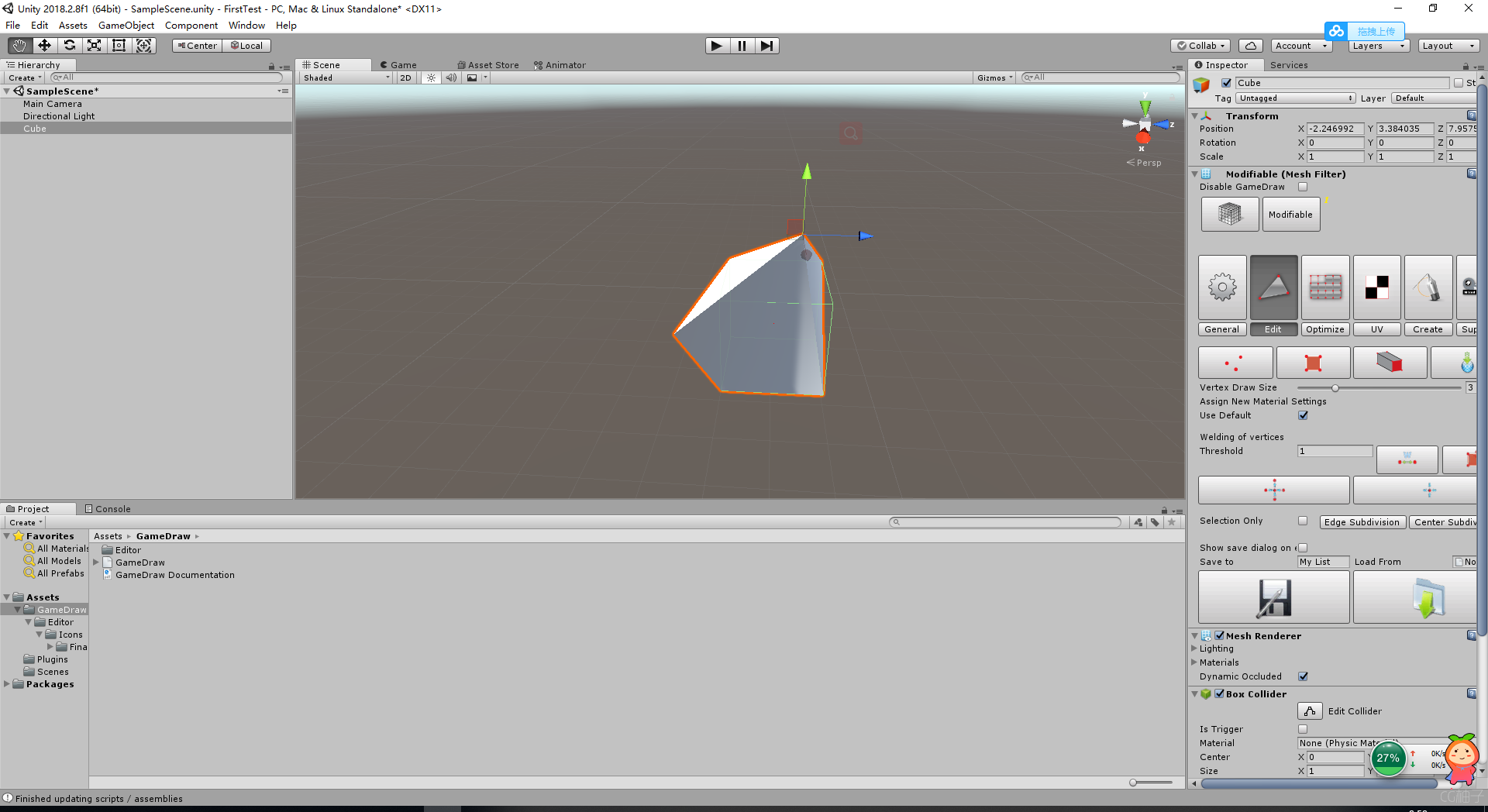Open the Component menu
The height and width of the screenshot is (812, 1488).
pos(191,26)
